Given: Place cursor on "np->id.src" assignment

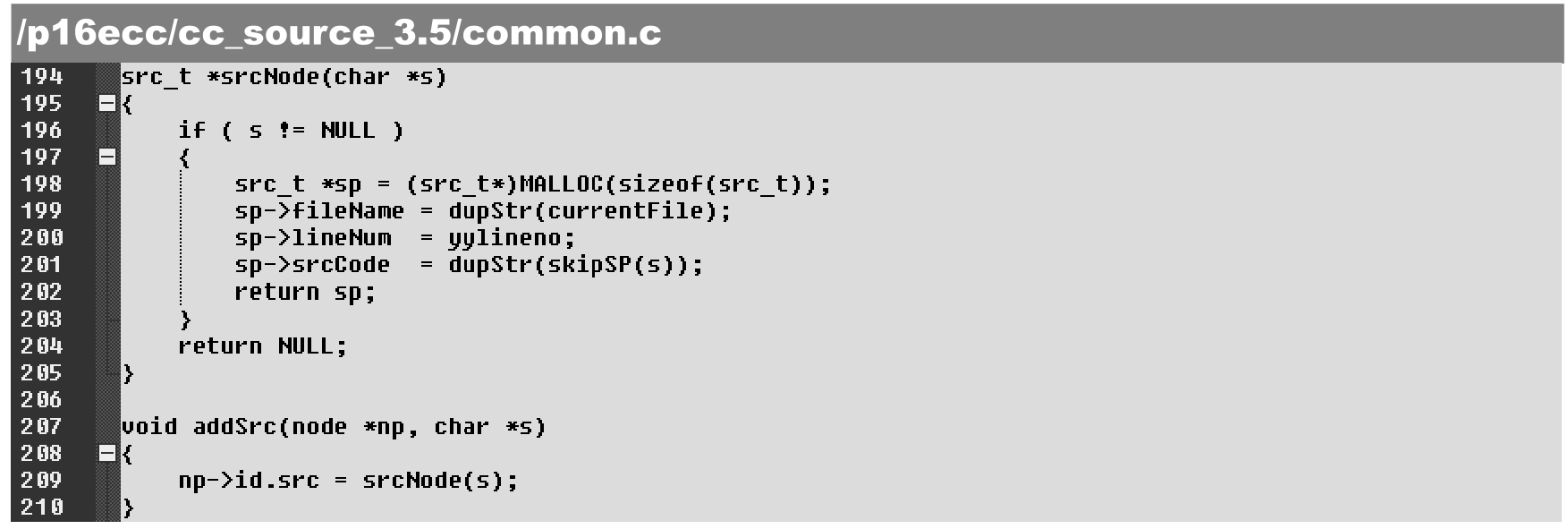Looking at the screenshot, I should [x=248, y=481].
